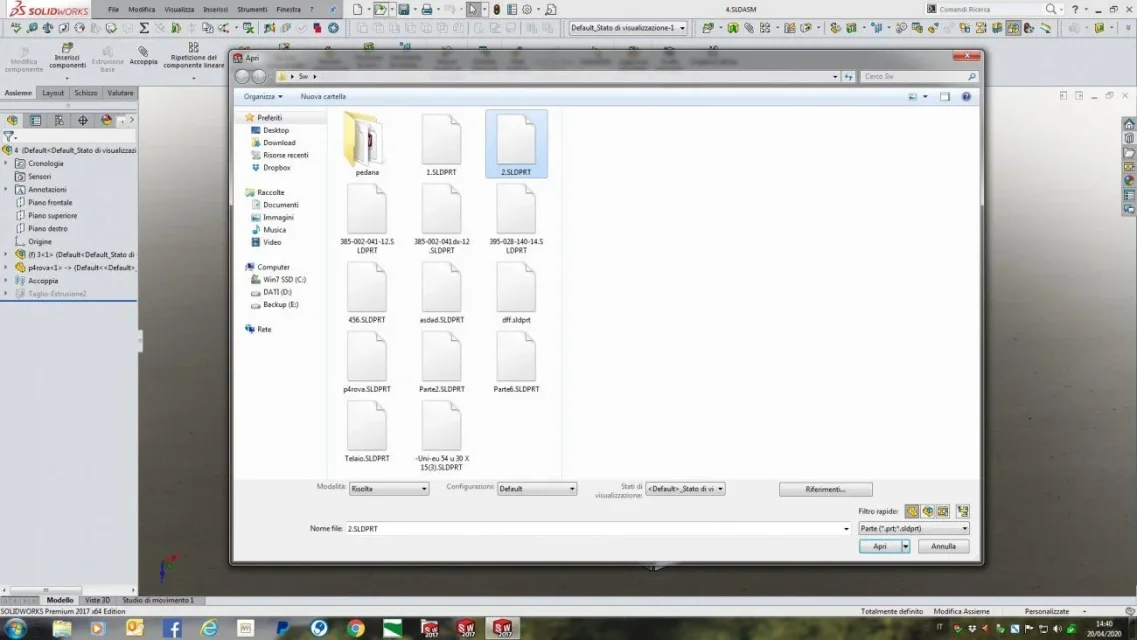Select the FeatureManager design tree tab icon
The image size is (1137, 640).
click(12, 120)
